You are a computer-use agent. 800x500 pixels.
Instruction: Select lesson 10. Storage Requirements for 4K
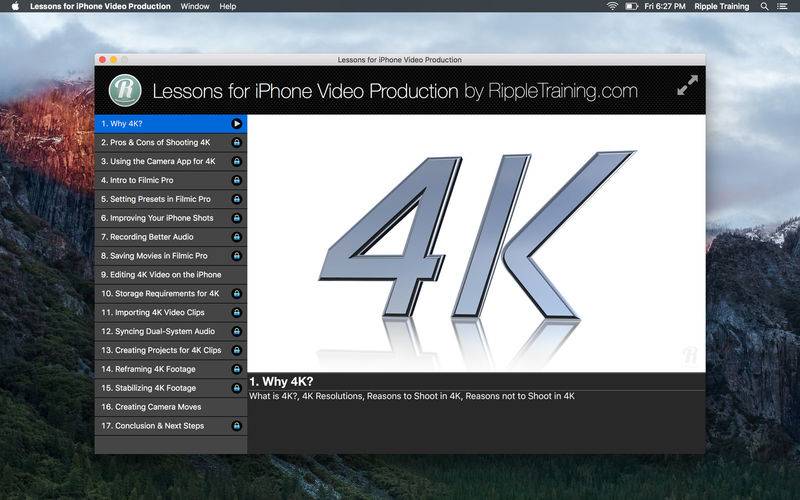pyautogui.click(x=170, y=293)
